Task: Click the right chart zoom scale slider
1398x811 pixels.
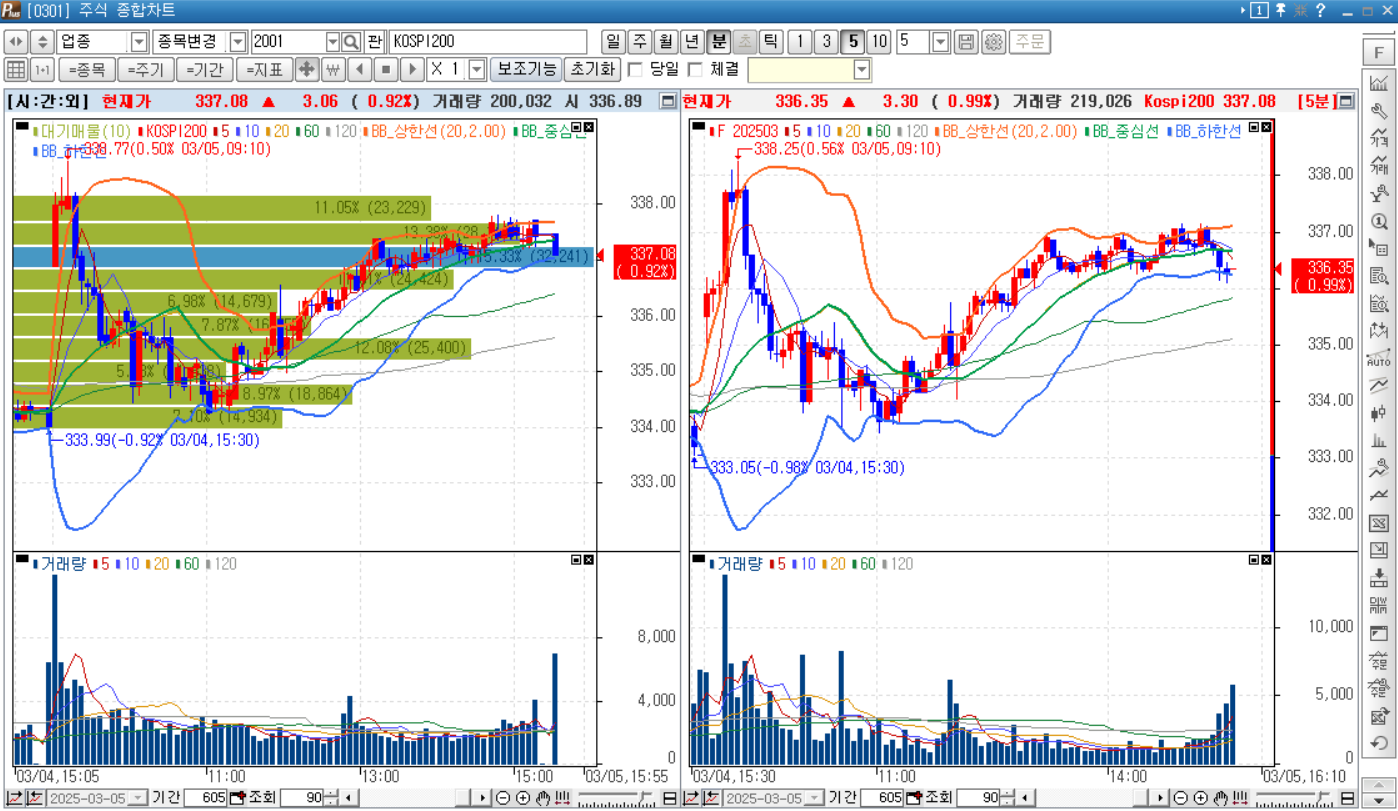Action: [x=1295, y=798]
